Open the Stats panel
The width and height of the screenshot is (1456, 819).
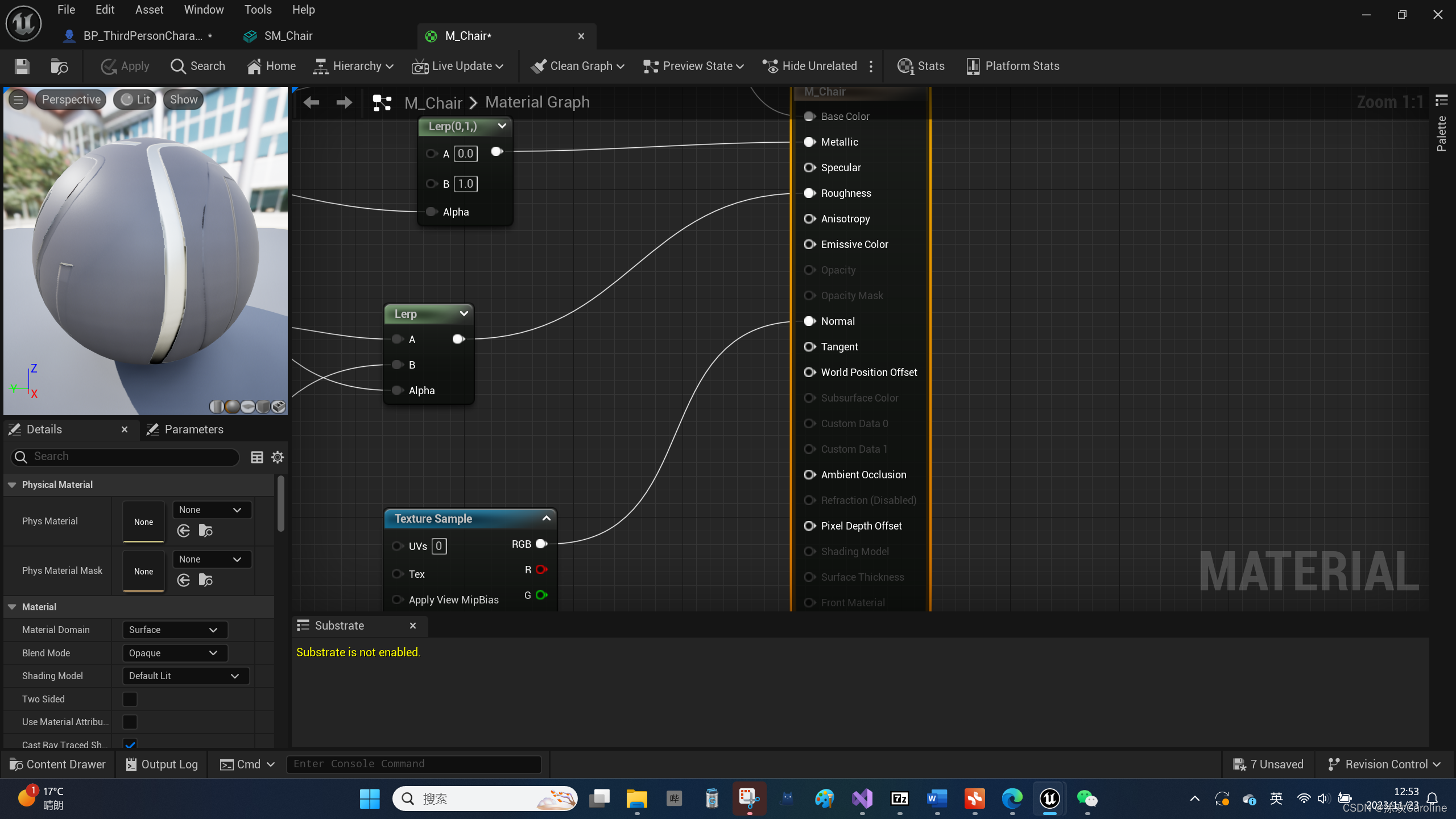pyautogui.click(x=920, y=65)
